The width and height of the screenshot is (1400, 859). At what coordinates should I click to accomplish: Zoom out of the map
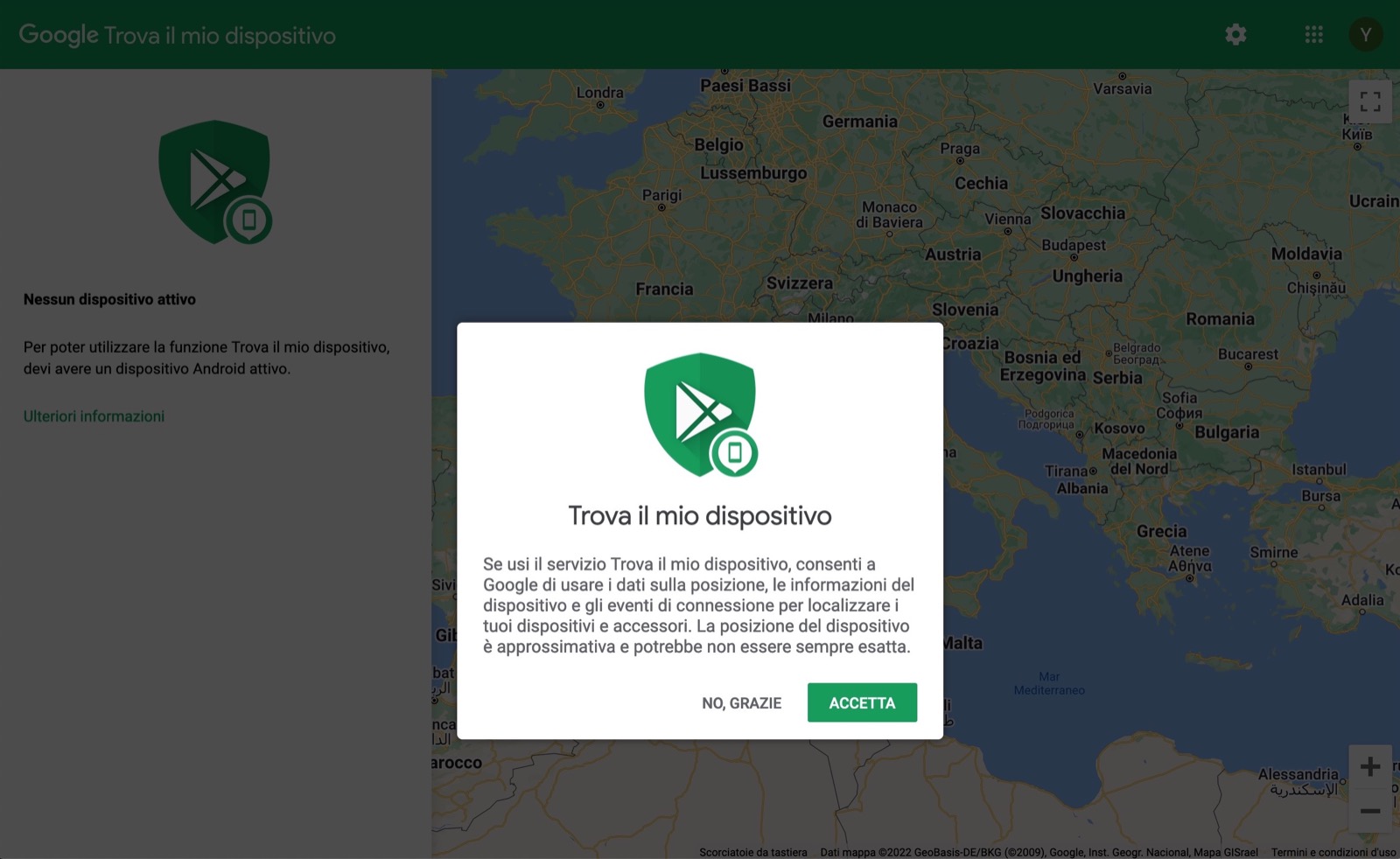[x=1370, y=811]
